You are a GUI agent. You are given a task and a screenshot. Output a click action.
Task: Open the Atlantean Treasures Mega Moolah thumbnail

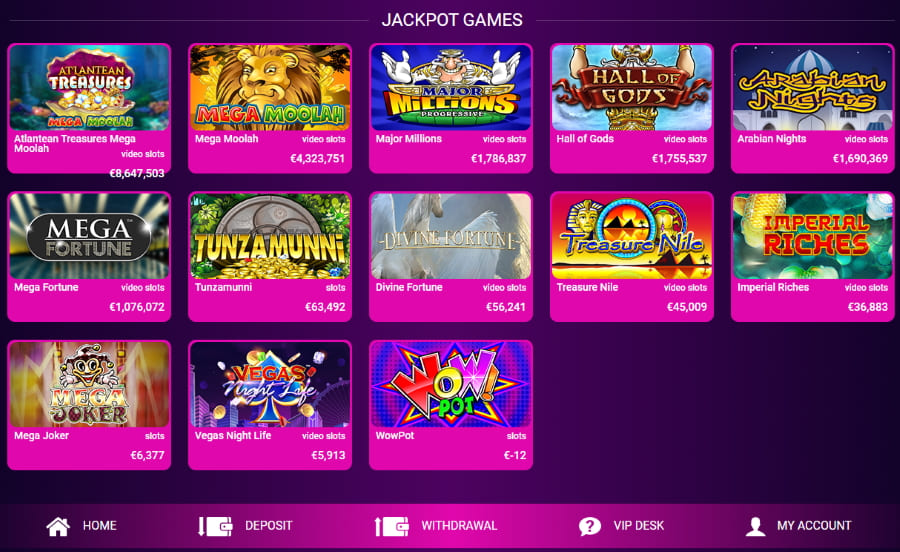click(x=89, y=88)
